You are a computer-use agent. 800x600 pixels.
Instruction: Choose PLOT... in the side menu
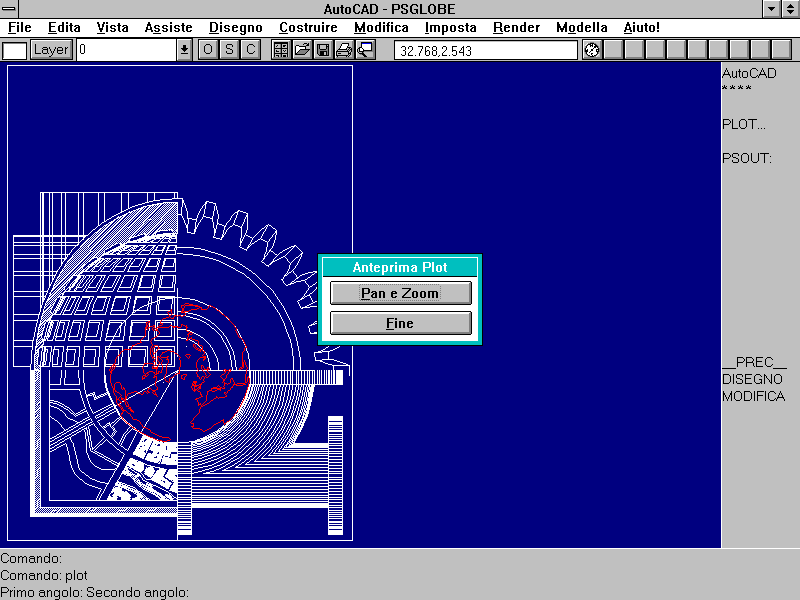(743, 124)
